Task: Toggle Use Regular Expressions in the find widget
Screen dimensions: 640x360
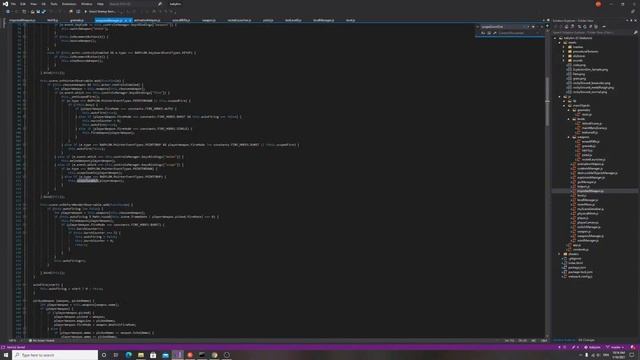Action: coord(495,33)
